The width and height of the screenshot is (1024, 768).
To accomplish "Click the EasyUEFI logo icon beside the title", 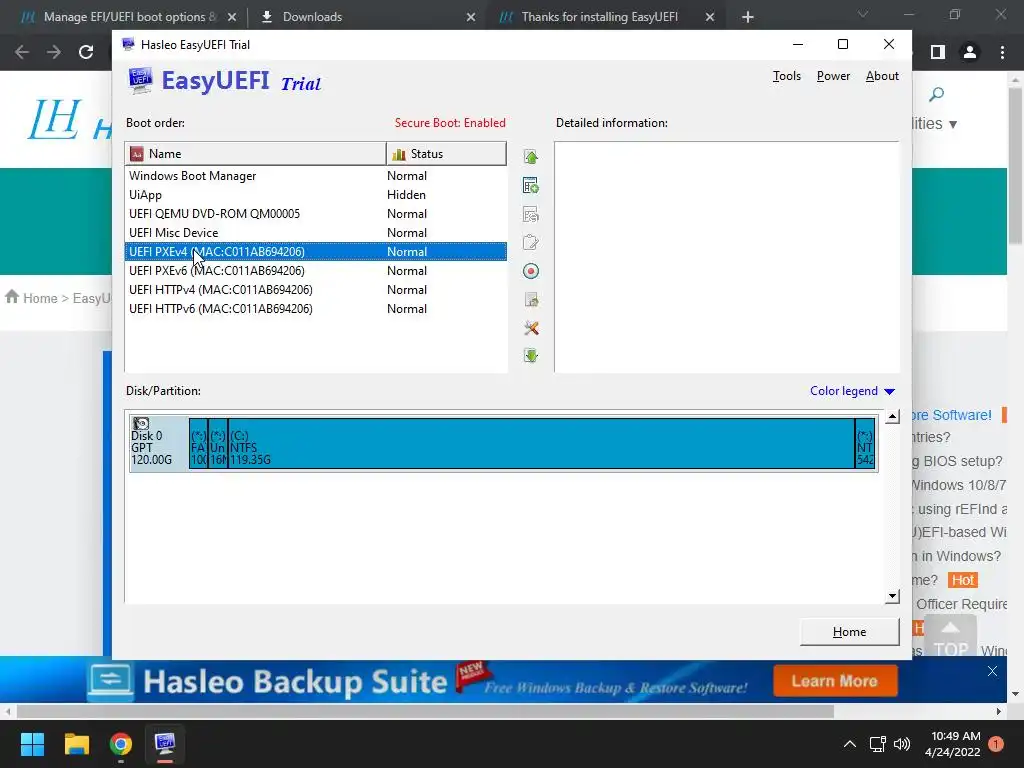I will [140, 80].
